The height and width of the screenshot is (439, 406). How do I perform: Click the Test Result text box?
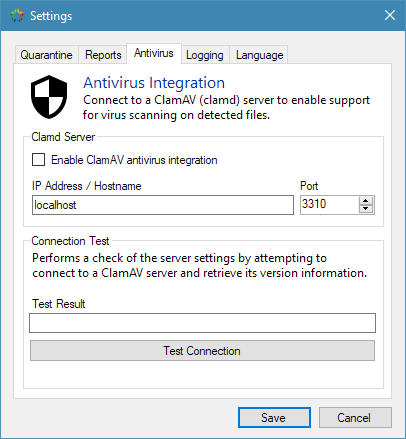[x=202, y=323]
